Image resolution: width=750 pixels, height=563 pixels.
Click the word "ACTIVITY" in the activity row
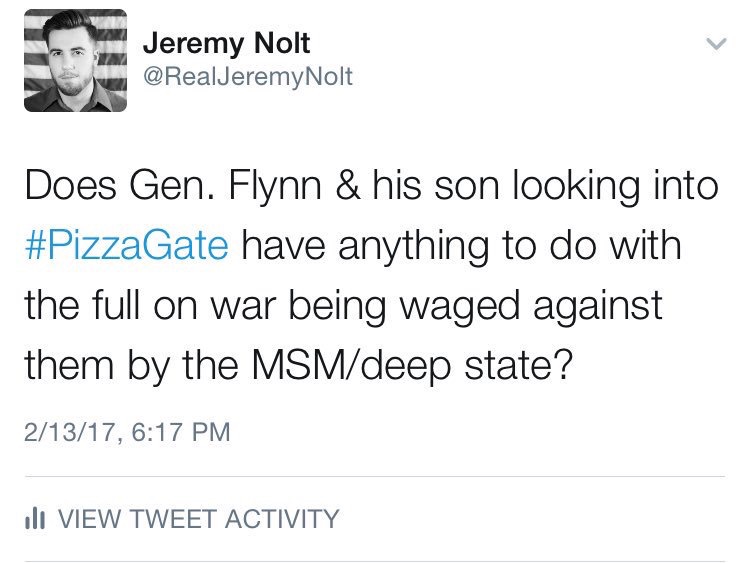click(283, 519)
